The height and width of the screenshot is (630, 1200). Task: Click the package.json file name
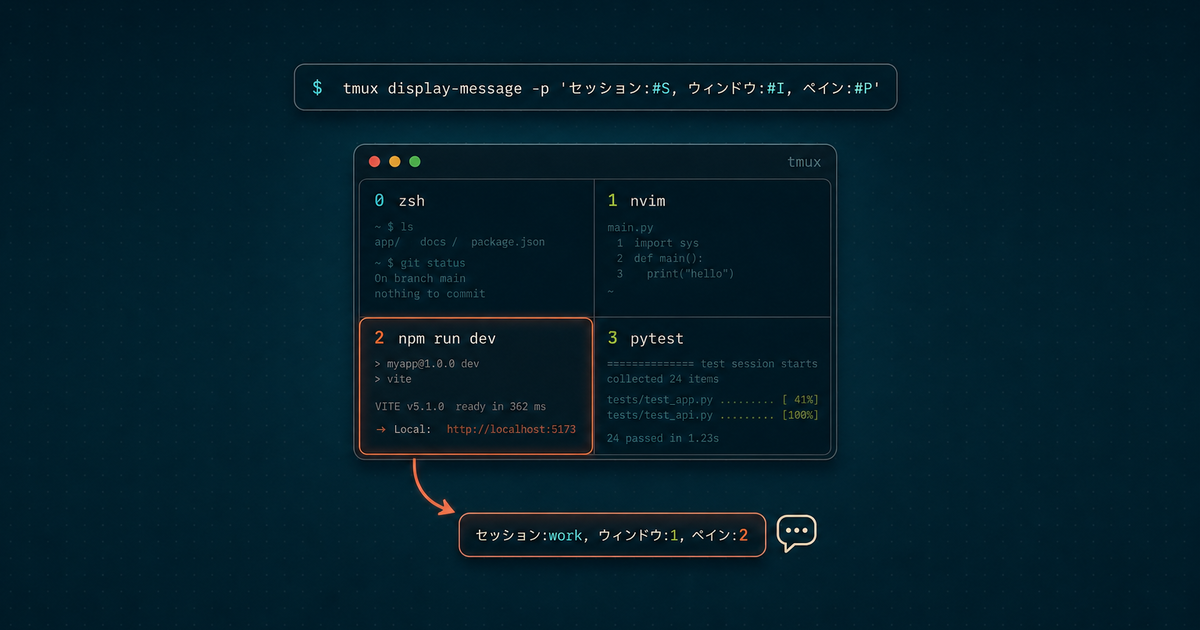coord(508,242)
